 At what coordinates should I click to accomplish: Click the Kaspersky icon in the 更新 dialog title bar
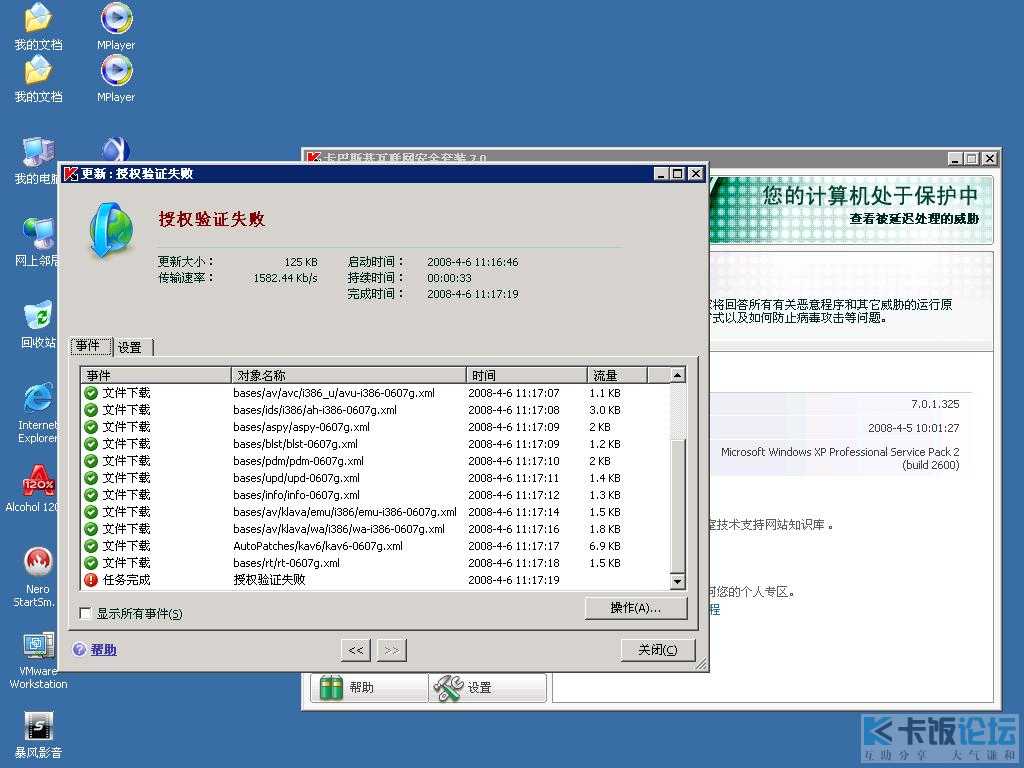pyautogui.click(x=71, y=174)
